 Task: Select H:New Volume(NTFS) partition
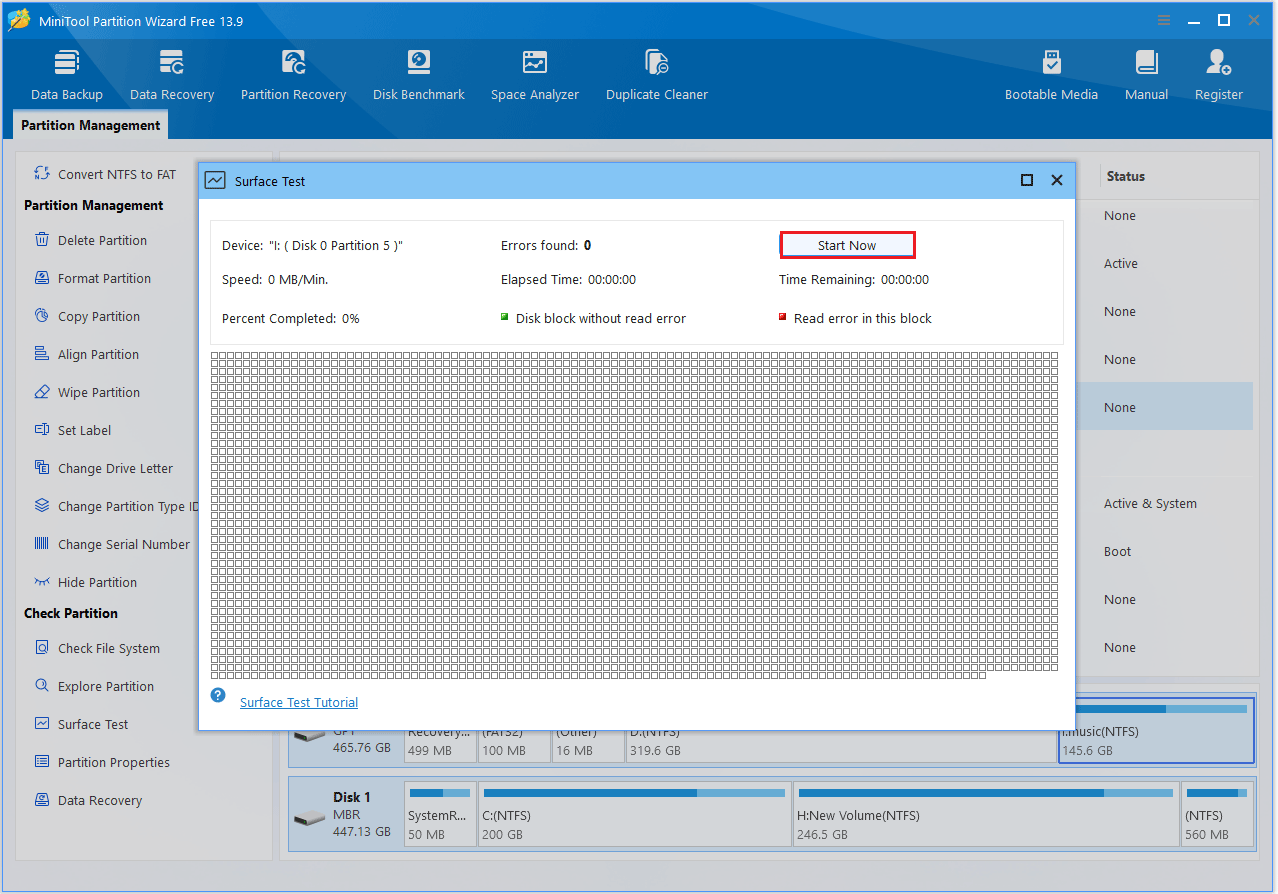tap(986, 815)
